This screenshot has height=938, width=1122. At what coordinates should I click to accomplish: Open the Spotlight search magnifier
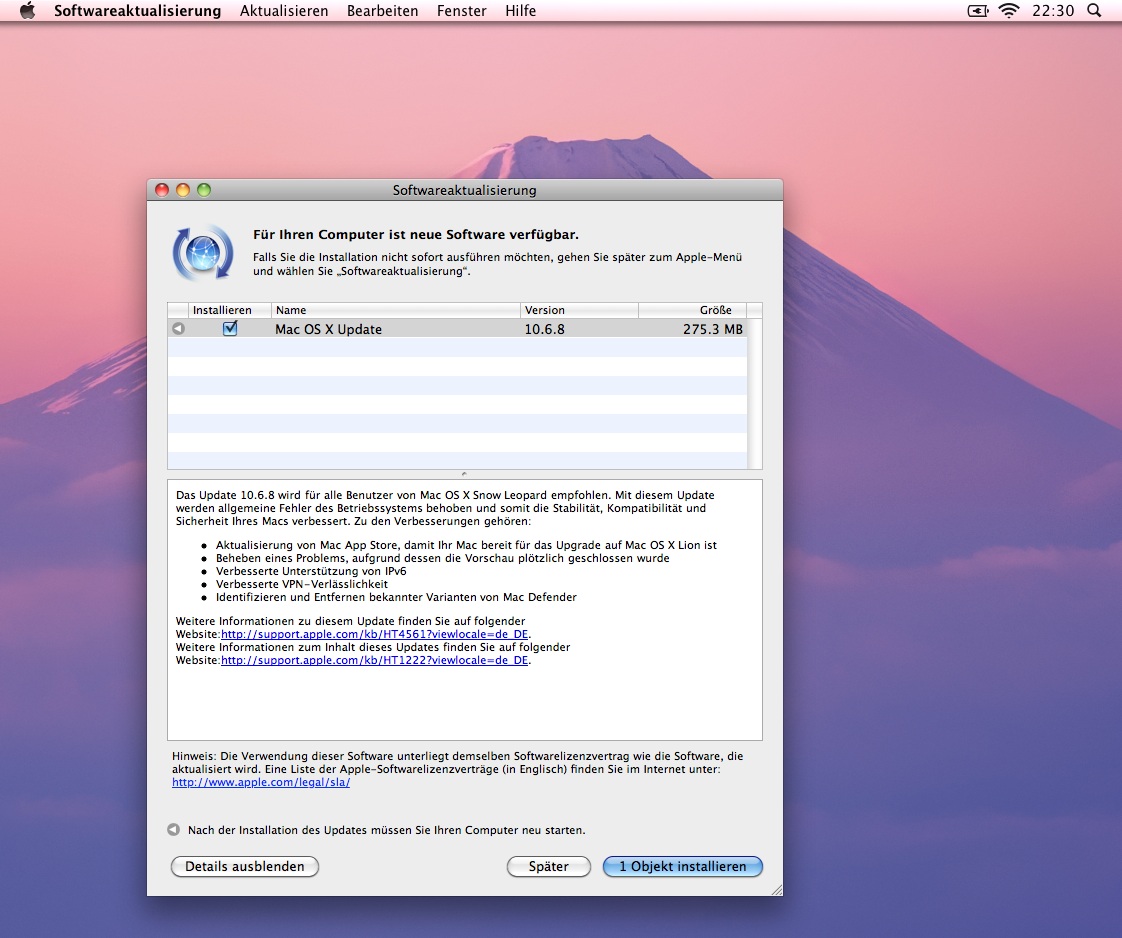[1094, 11]
